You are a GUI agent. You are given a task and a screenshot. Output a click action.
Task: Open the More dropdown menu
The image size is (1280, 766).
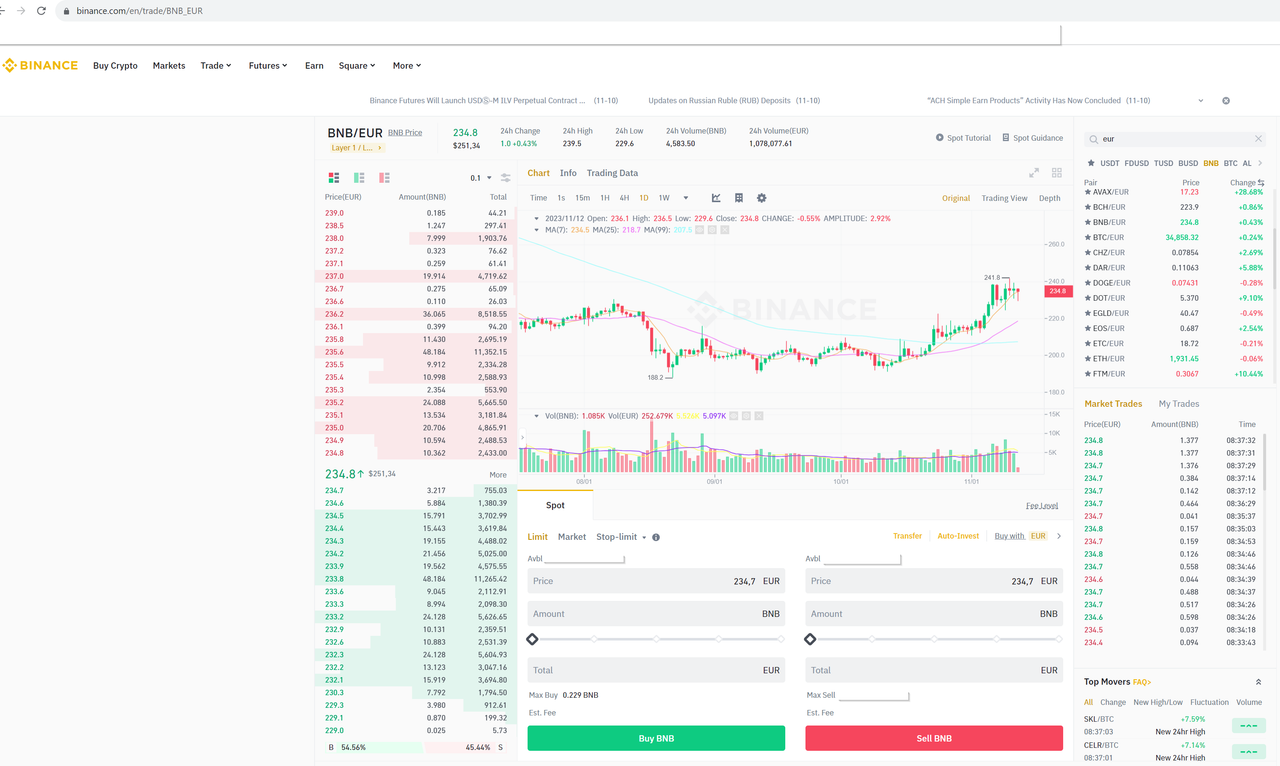(407, 66)
